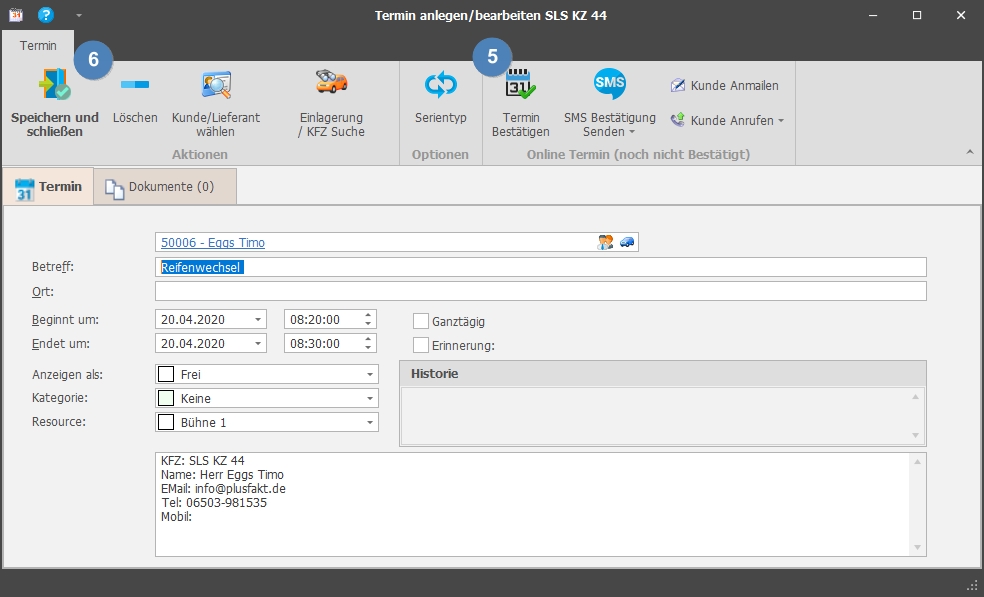
Task: Click notes line KFZ: SLS KZ 44
Action: (203, 461)
